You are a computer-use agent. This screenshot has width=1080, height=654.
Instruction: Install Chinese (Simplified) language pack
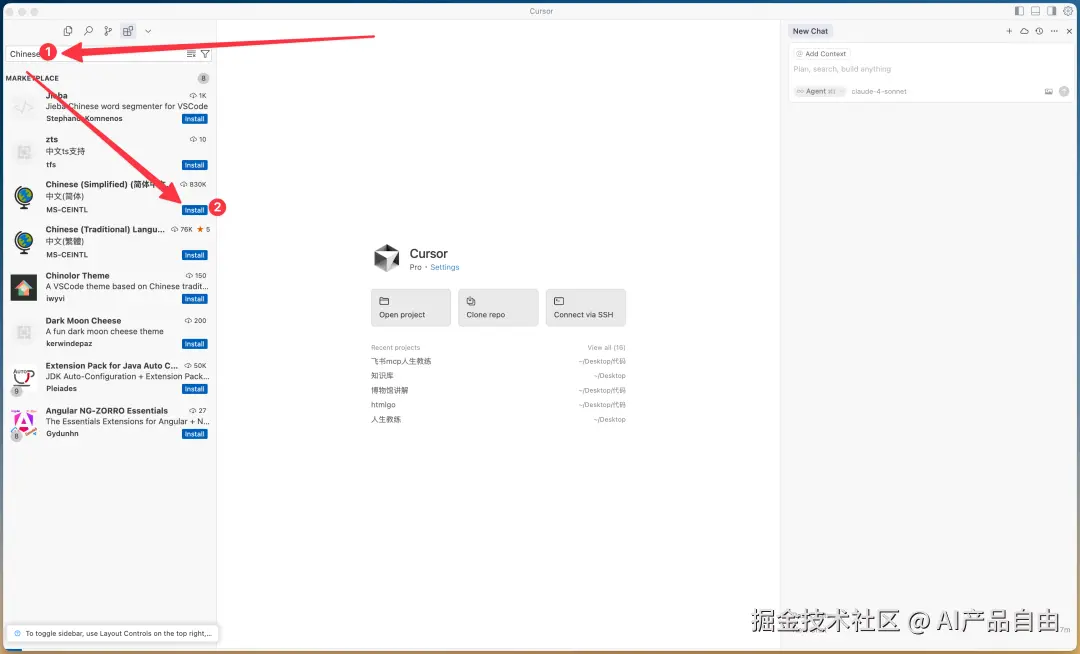pos(194,210)
